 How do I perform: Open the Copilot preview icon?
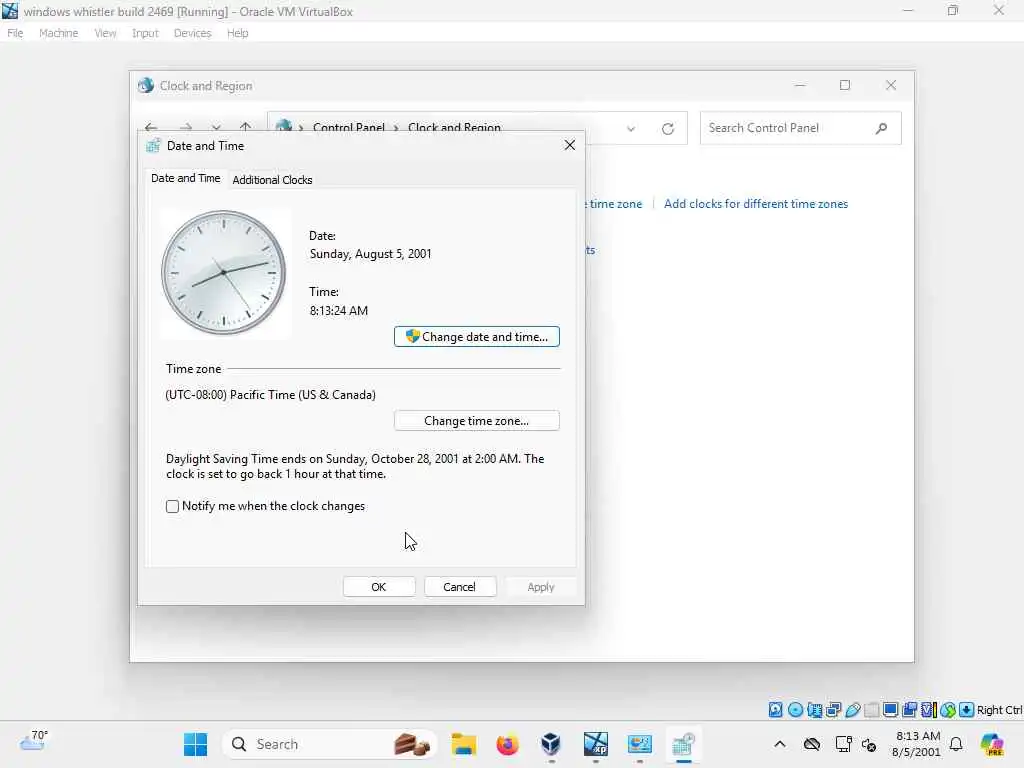coord(992,744)
